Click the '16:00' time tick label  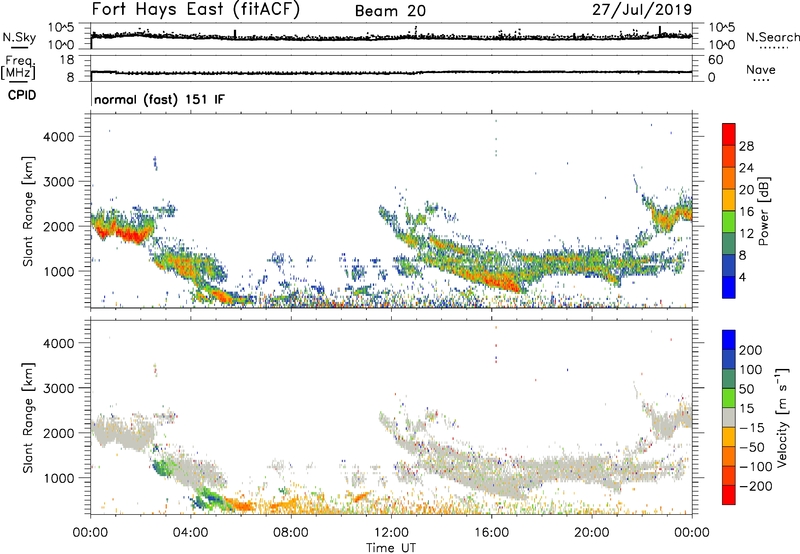tap(491, 533)
